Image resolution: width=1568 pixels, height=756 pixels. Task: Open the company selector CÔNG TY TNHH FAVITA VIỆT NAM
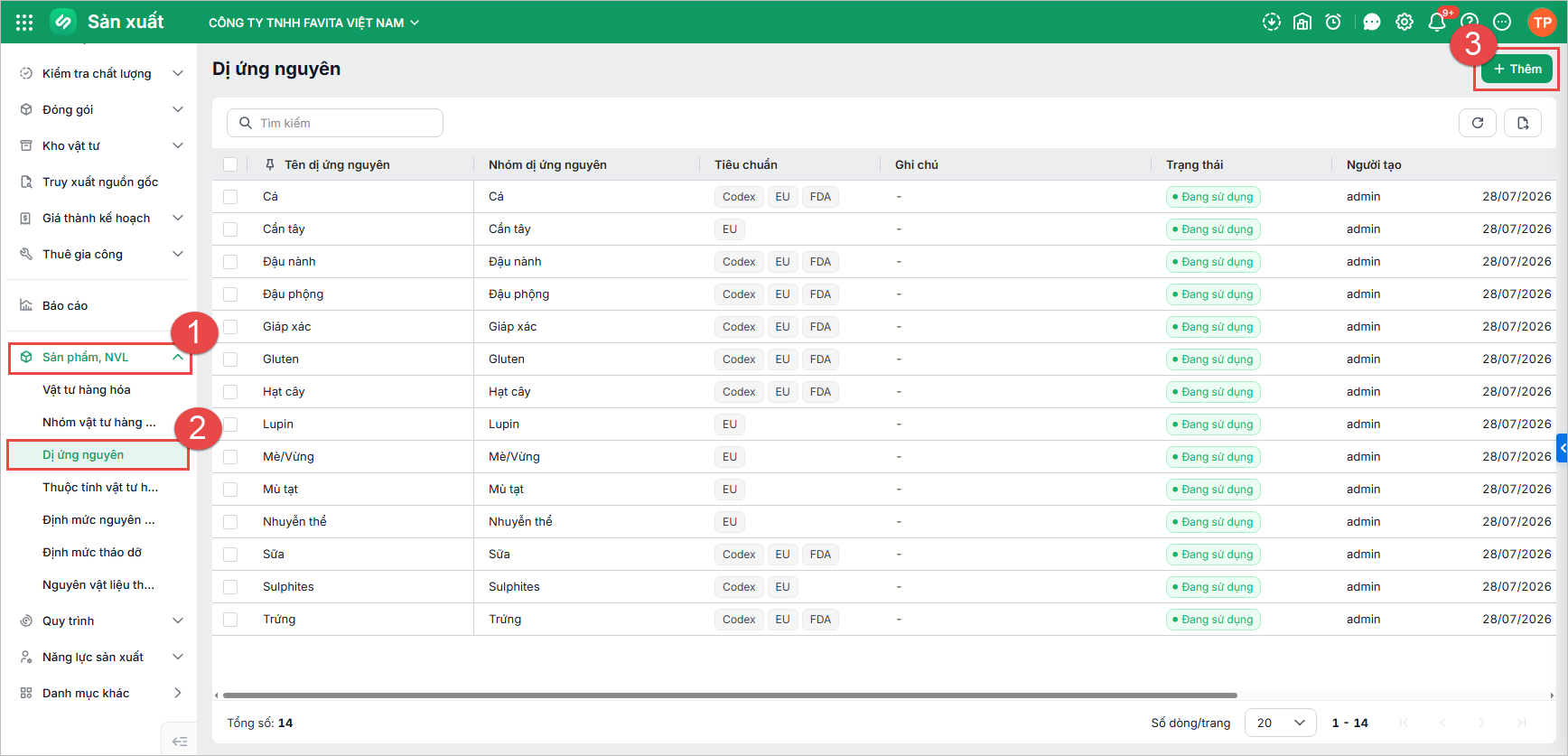coord(313,23)
